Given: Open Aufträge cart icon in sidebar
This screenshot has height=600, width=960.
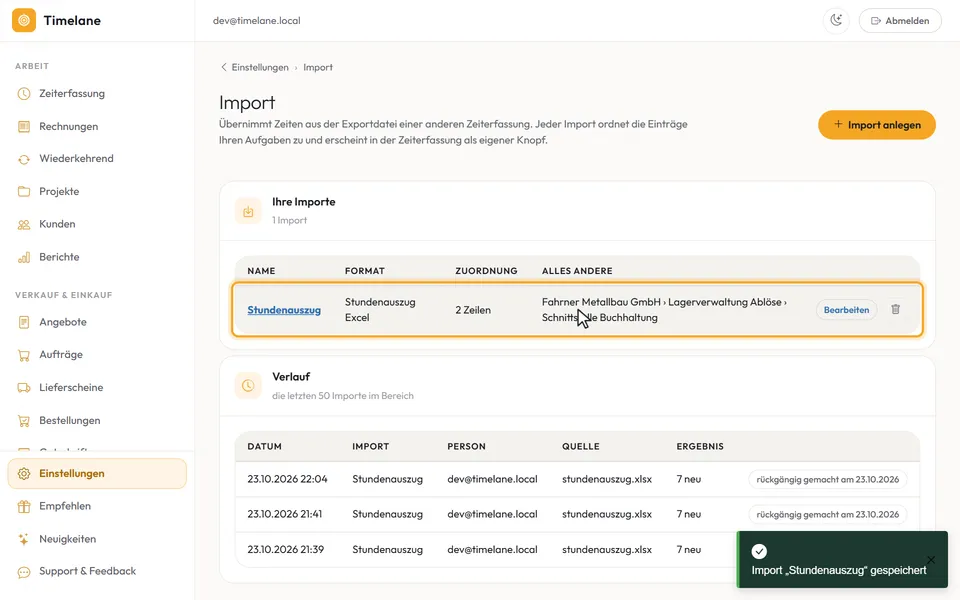Looking at the screenshot, I should click(x=24, y=354).
